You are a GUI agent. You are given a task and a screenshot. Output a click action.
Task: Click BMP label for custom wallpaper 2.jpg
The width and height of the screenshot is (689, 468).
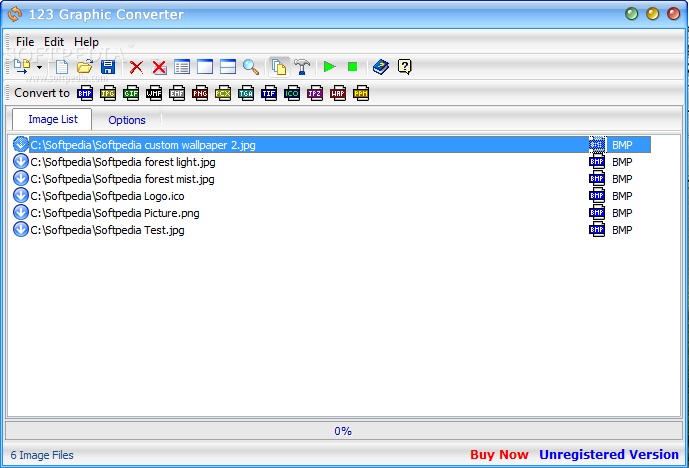622,145
